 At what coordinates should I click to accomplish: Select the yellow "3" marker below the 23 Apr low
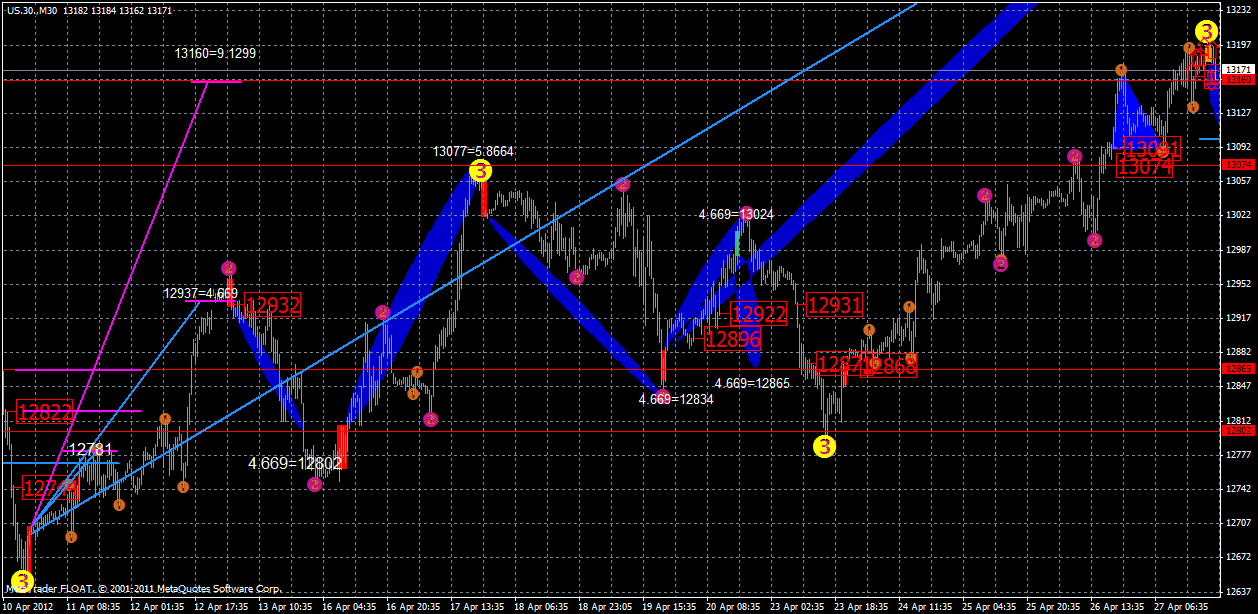[824, 446]
